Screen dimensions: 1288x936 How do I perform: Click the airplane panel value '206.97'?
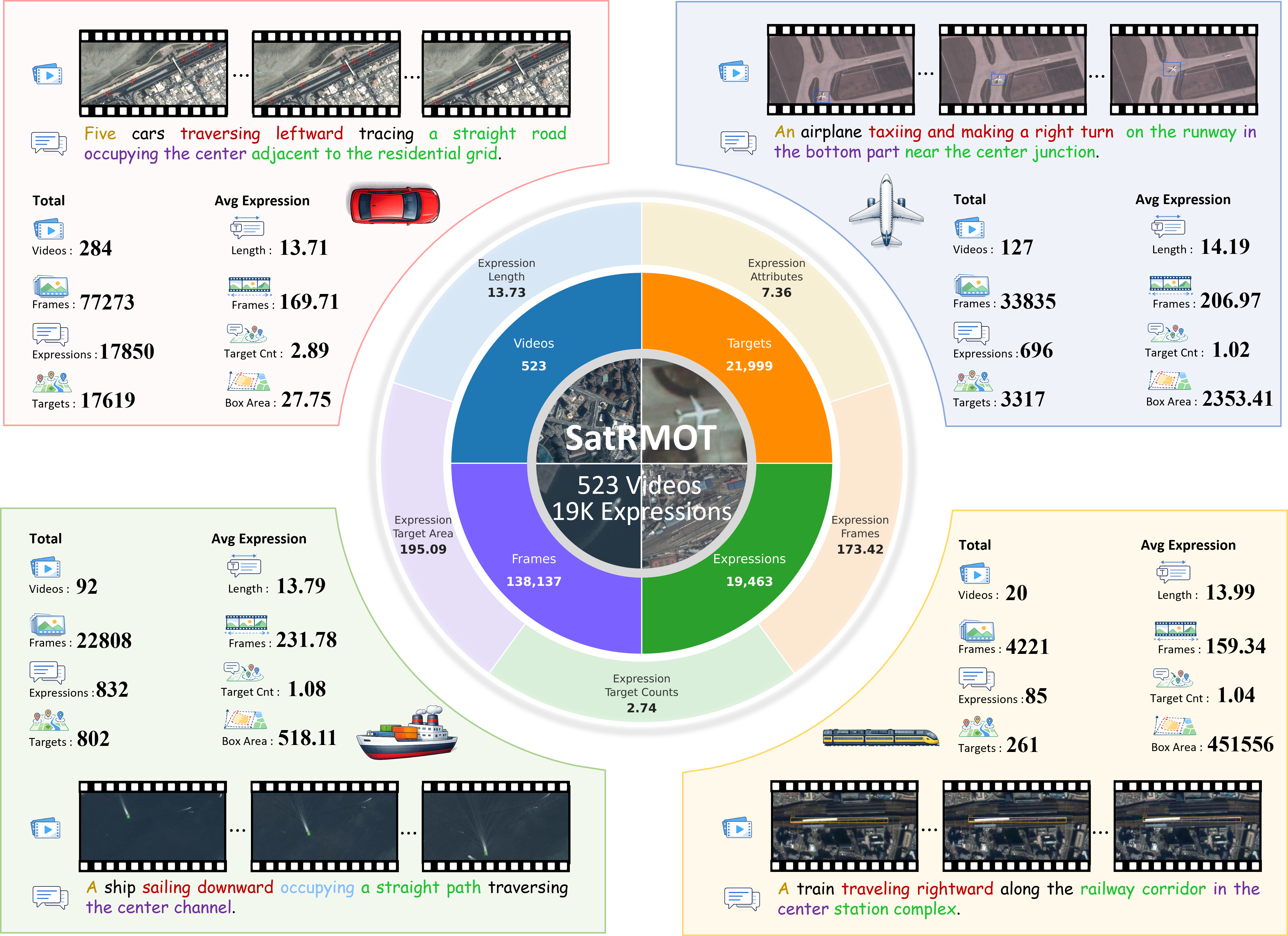click(x=1230, y=300)
